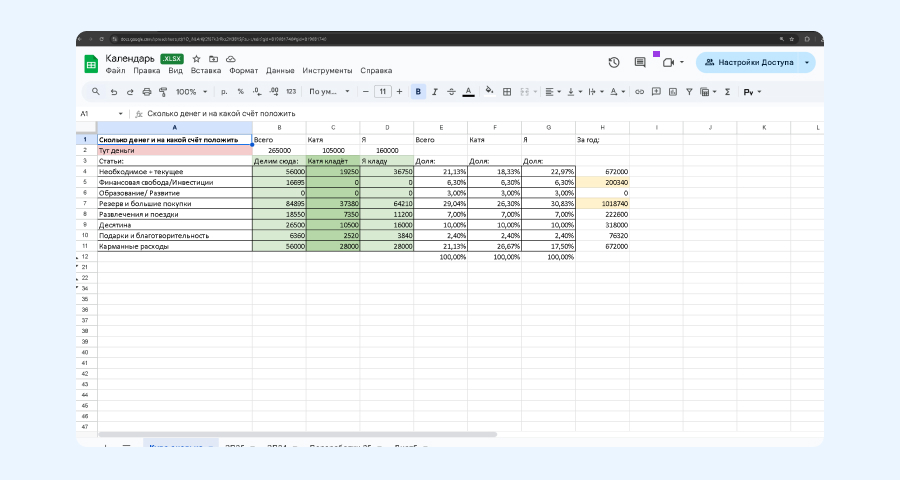Insert a link
Viewport: 900px width, 480px height.
pos(639,92)
